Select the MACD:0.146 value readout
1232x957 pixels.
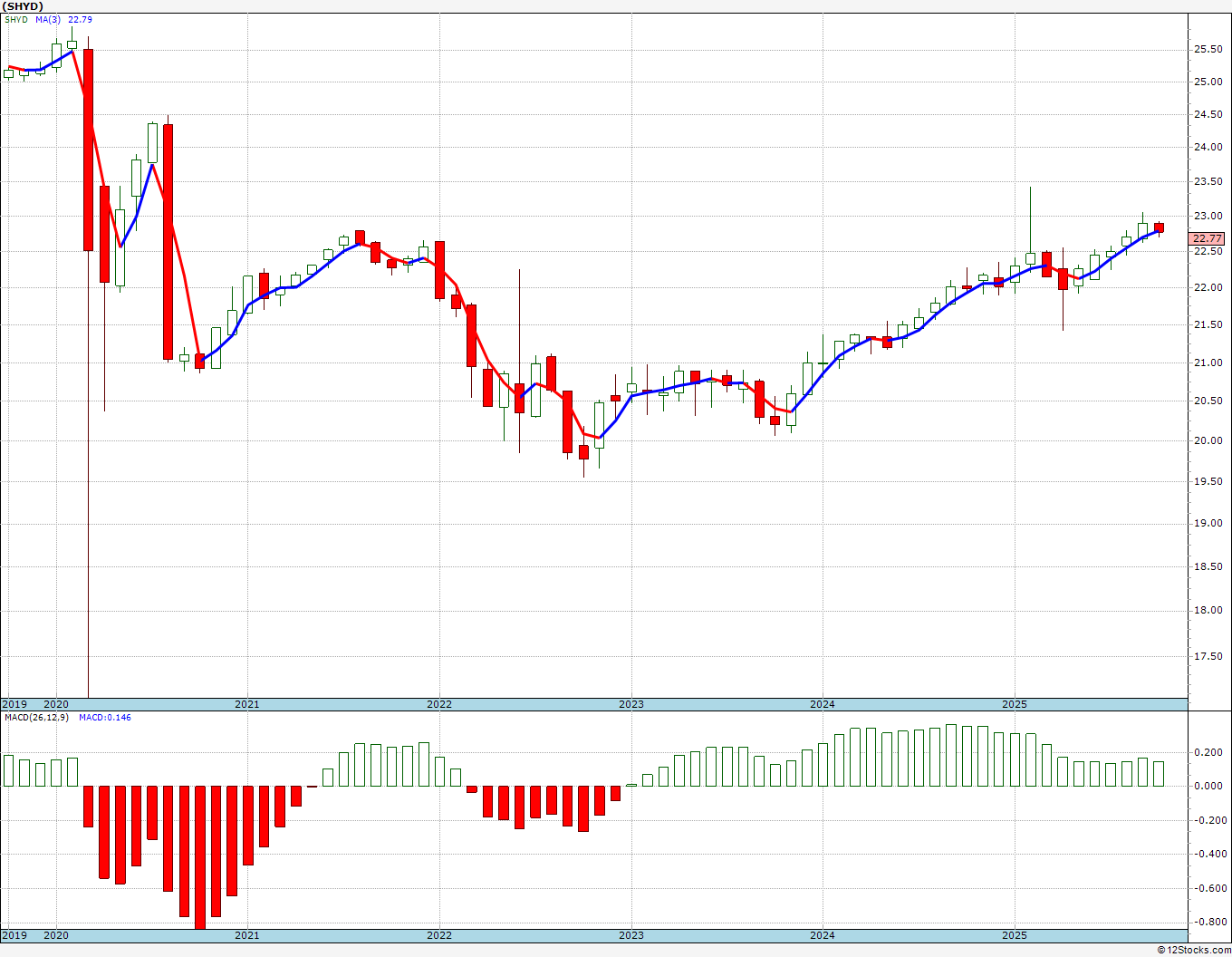pos(105,717)
